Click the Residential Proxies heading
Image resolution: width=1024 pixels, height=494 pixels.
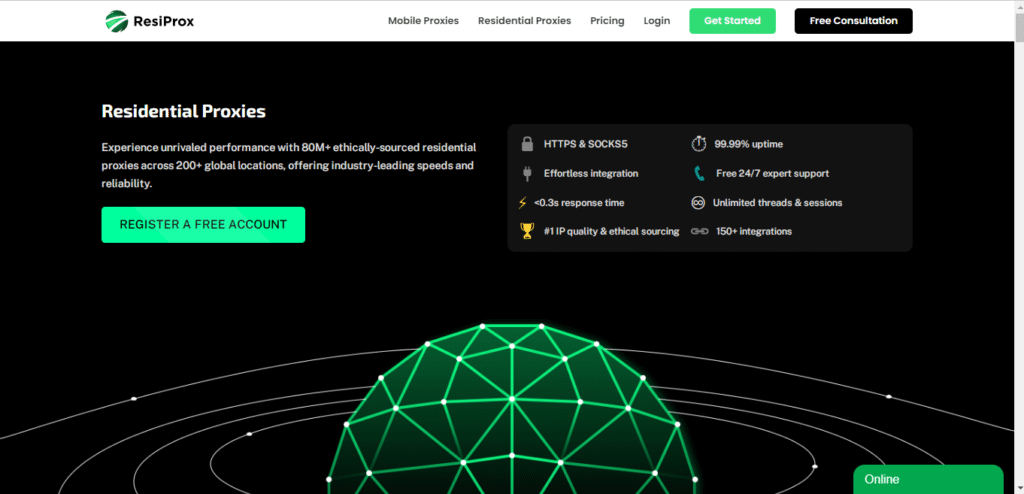point(184,112)
